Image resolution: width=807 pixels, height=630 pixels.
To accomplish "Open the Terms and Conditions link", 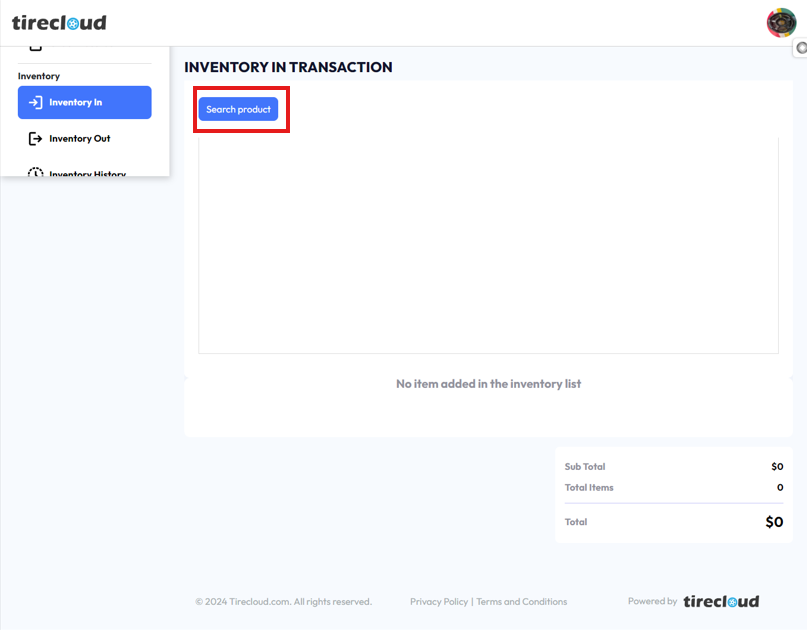I will point(522,602).
